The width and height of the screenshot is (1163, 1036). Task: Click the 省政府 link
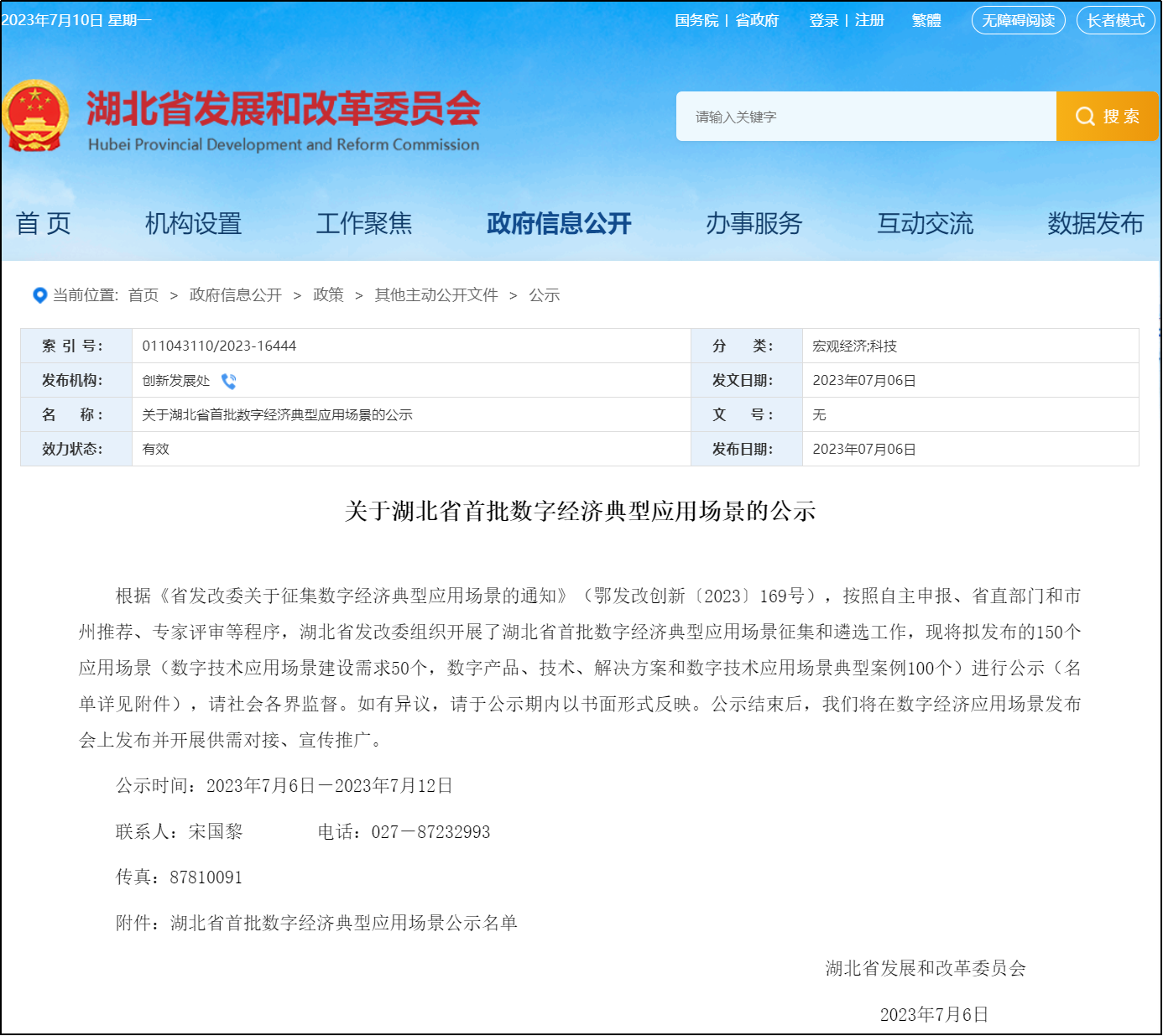(757, 20)
